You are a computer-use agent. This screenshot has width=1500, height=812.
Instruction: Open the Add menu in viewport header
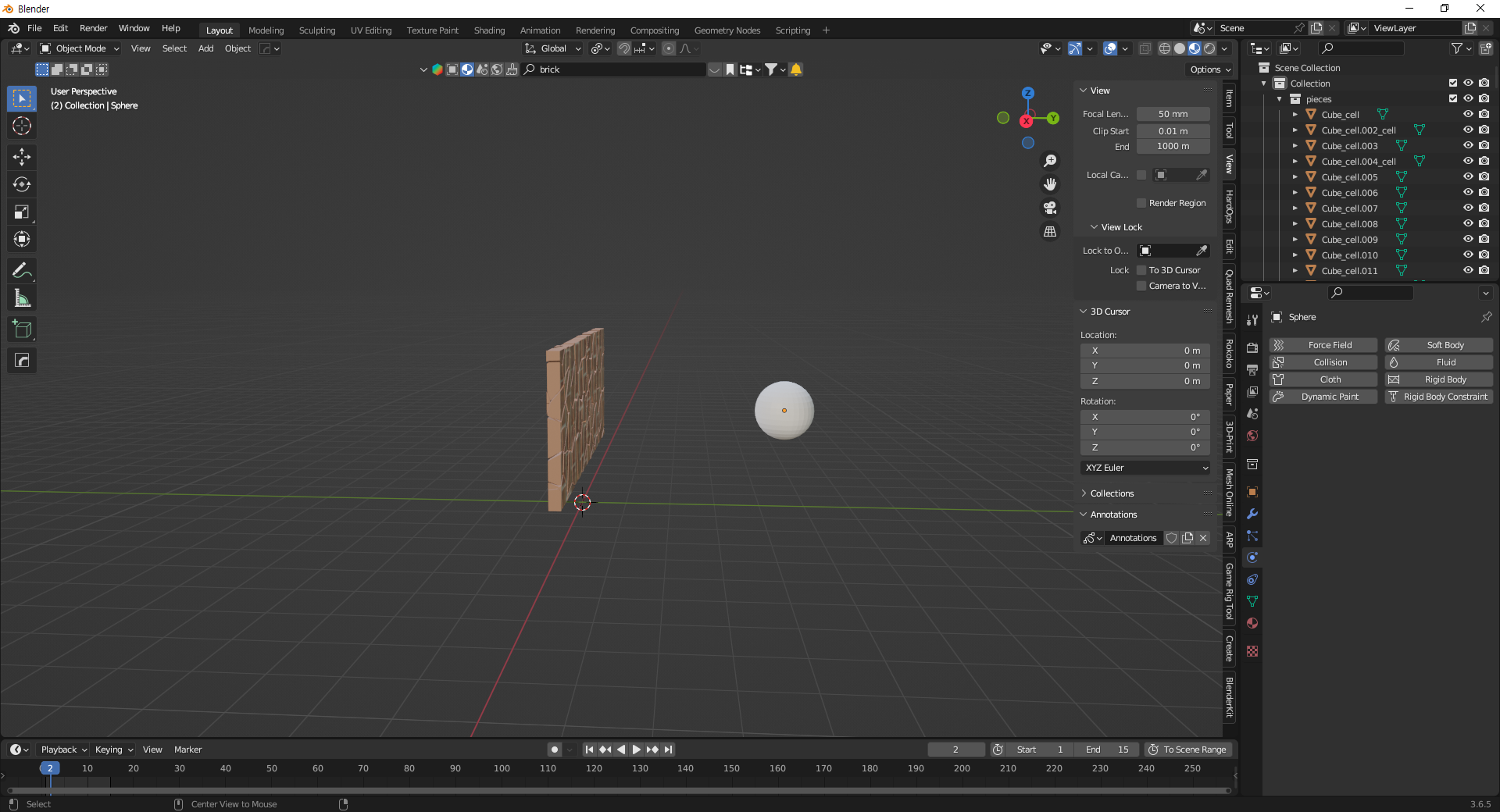[205, 48]
